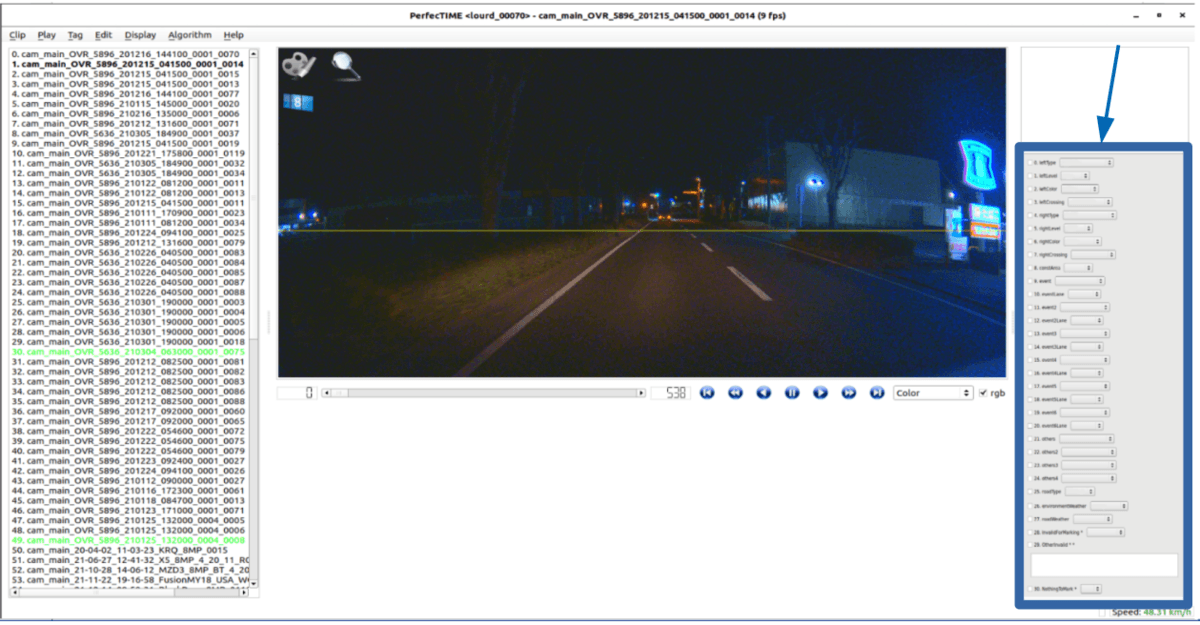Tick the 0. leftType checkbox
The image size is (1200, 625).
pyautogui.click(x=1030, y=162)
